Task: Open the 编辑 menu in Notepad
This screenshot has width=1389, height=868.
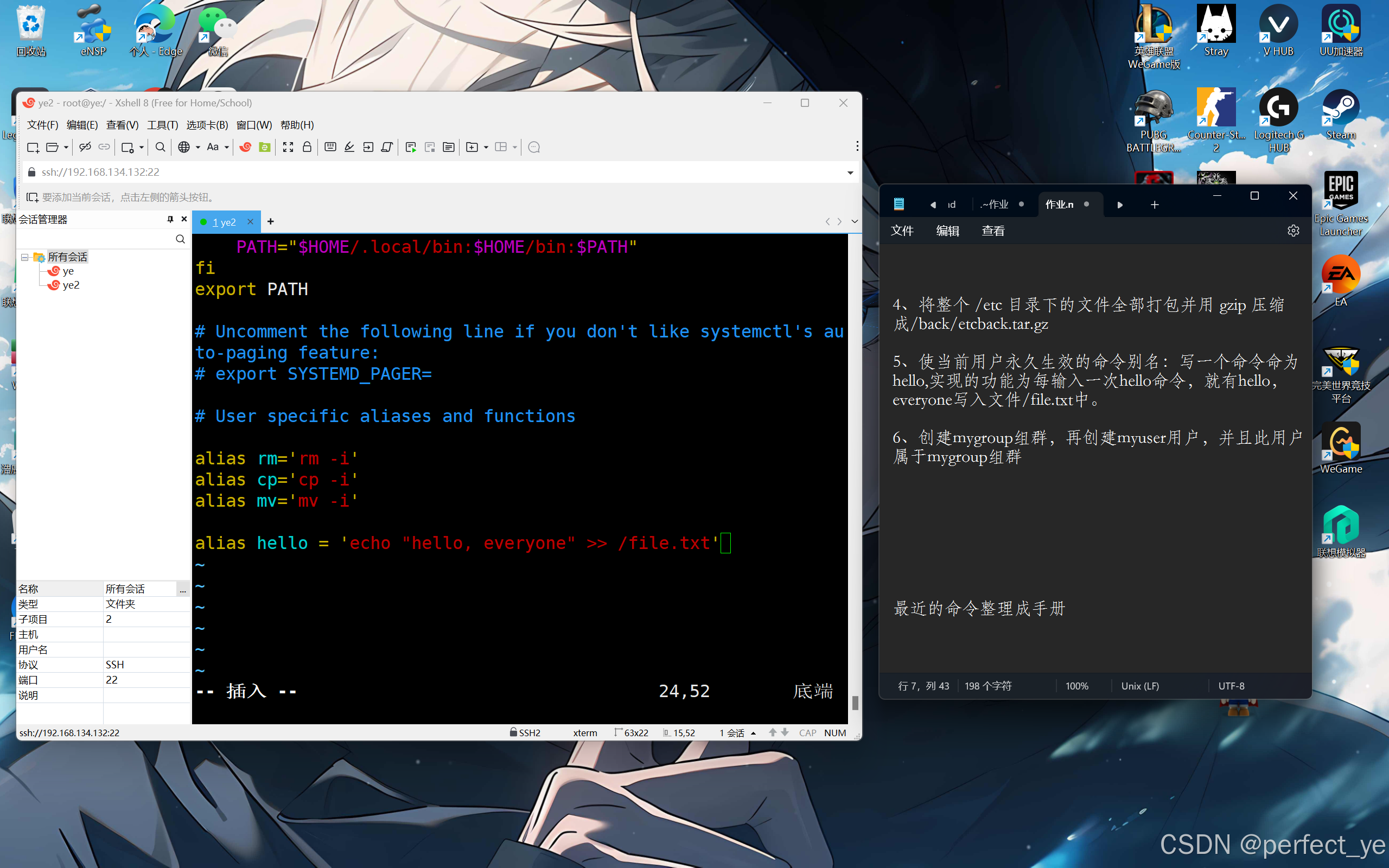Action: (948, 231)
